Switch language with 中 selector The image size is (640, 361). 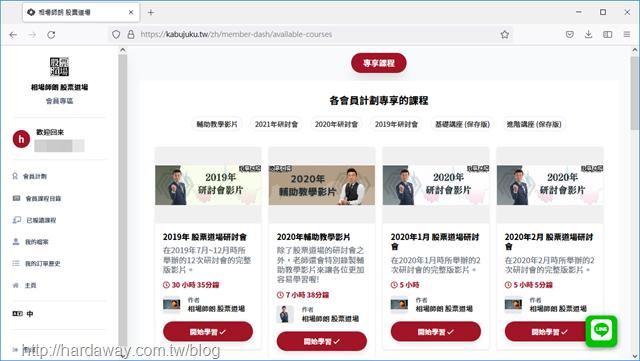(23, 314)
